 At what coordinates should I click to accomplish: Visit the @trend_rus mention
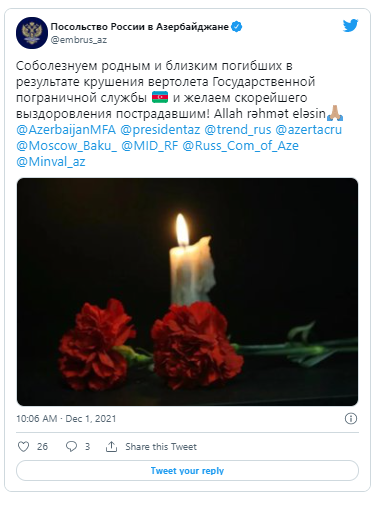[238, 130]
